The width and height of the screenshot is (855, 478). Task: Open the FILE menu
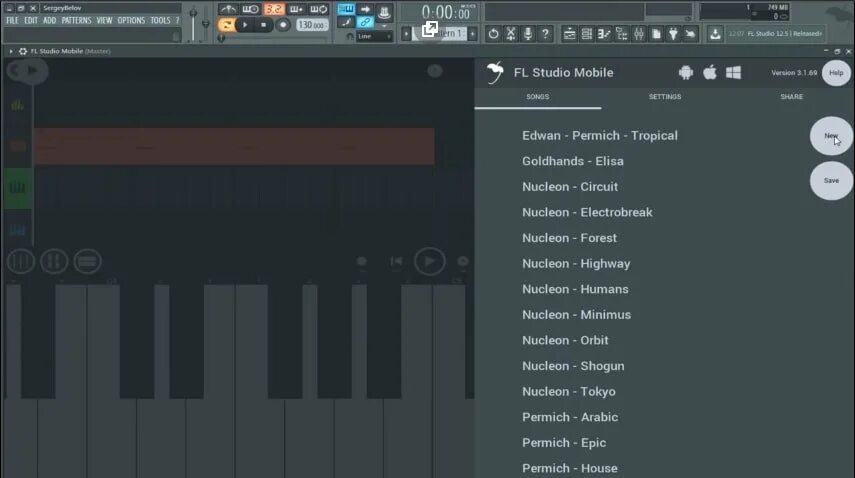(12, 20)
